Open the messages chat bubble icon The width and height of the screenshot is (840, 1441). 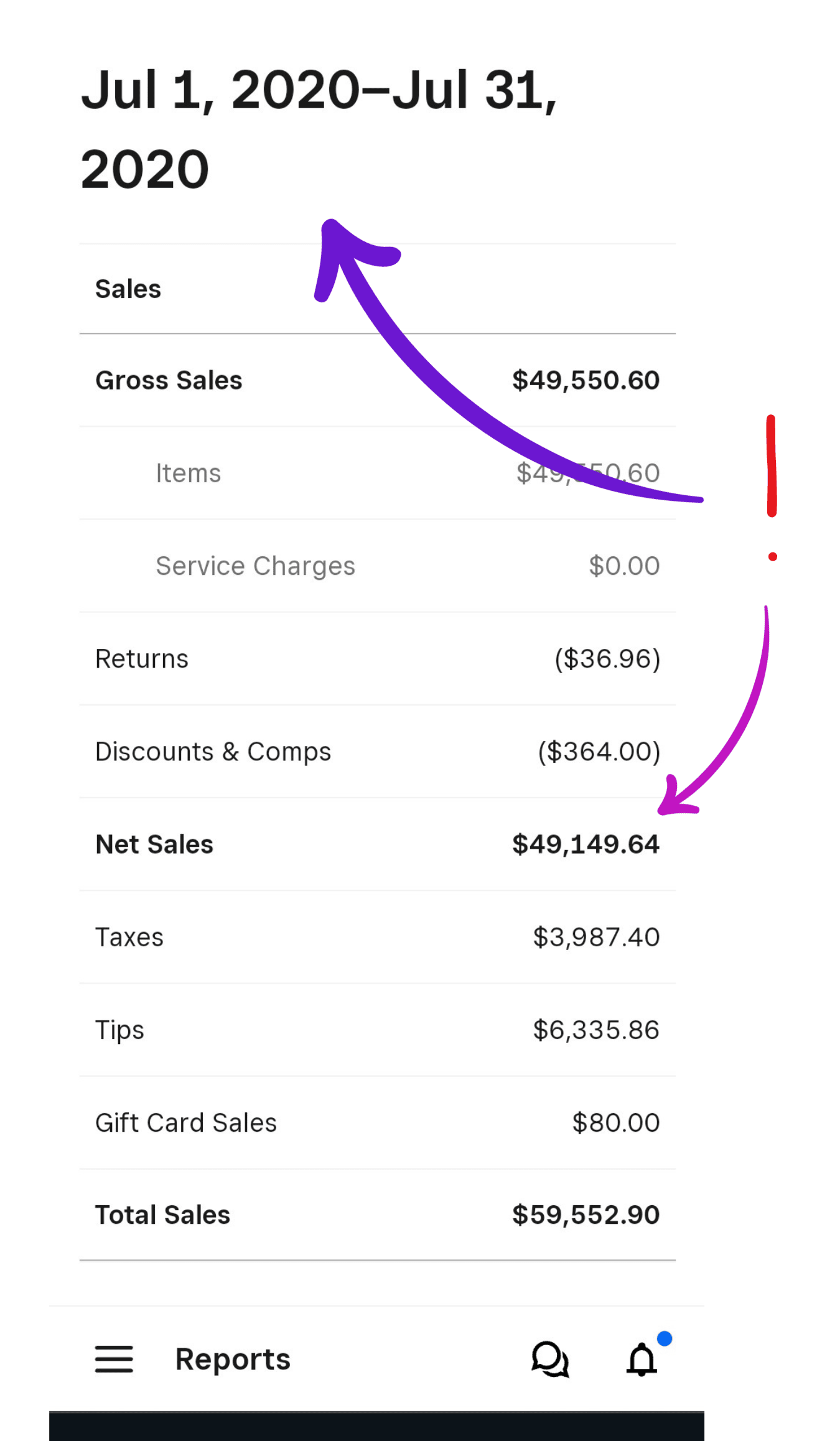(550, 1359)
